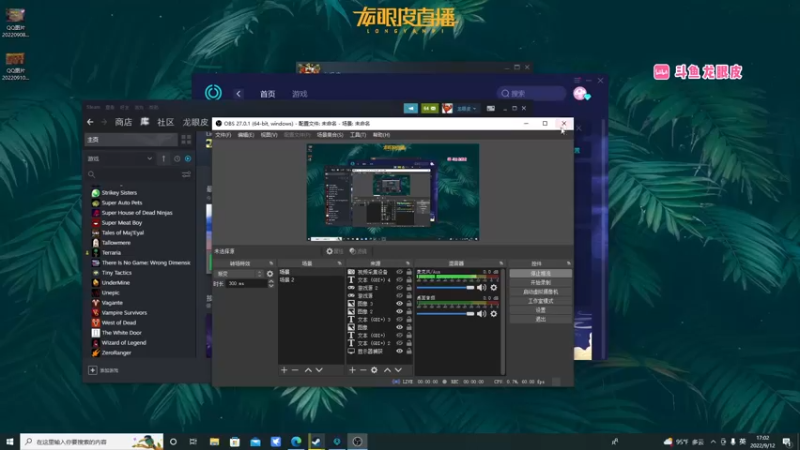Pop out the 控件 dock with its header icon
The height and width of the screenshot is (450, 800).
pos(568,263)
